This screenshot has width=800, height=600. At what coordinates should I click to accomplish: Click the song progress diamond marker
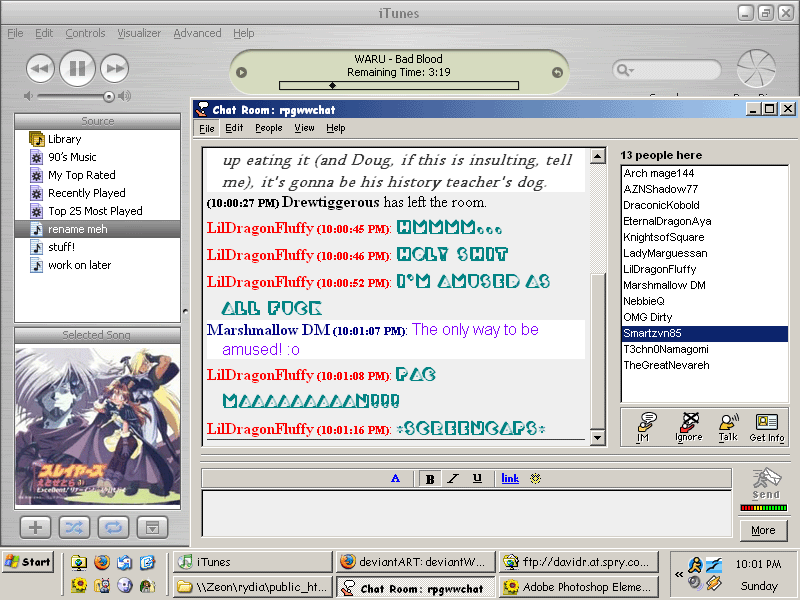[x=332, y=86]
